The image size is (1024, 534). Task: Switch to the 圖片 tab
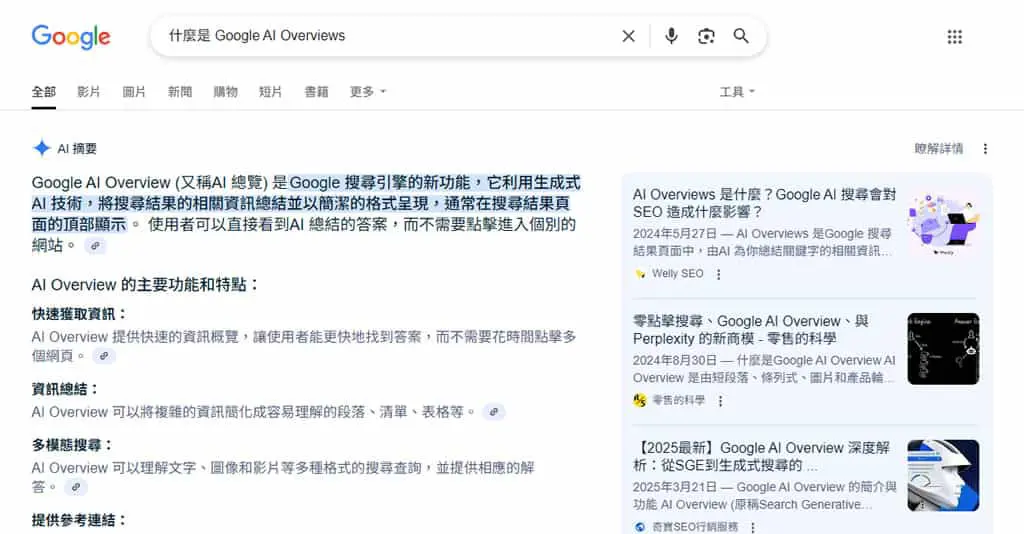pos(134,92)
